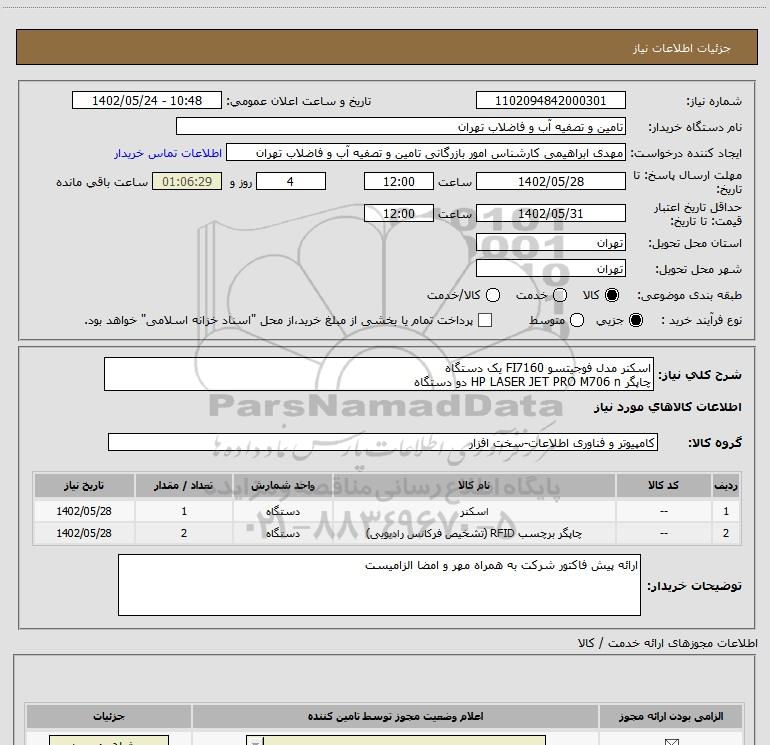Image resolution: width=770 pixels, height=745 pixels.
Task: Click the تاریخ نیاز column header
Action: pyautogui.click(x=84, y=485)
